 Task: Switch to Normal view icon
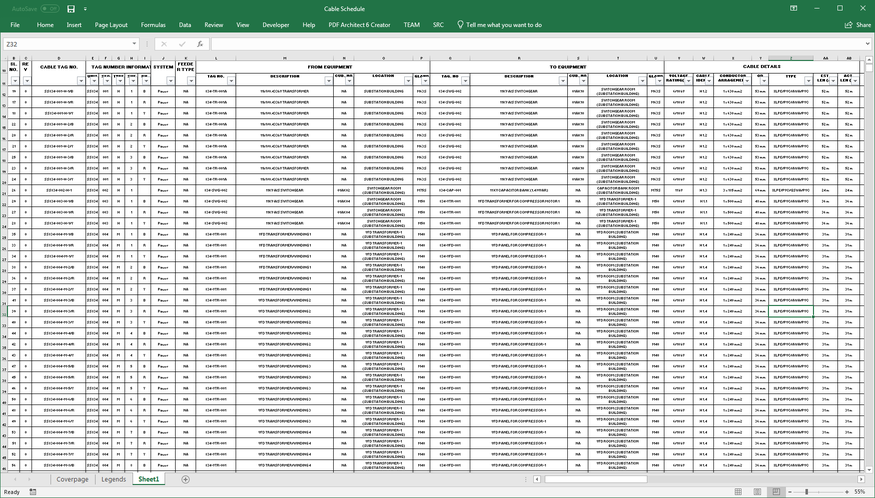click(738, 492)
